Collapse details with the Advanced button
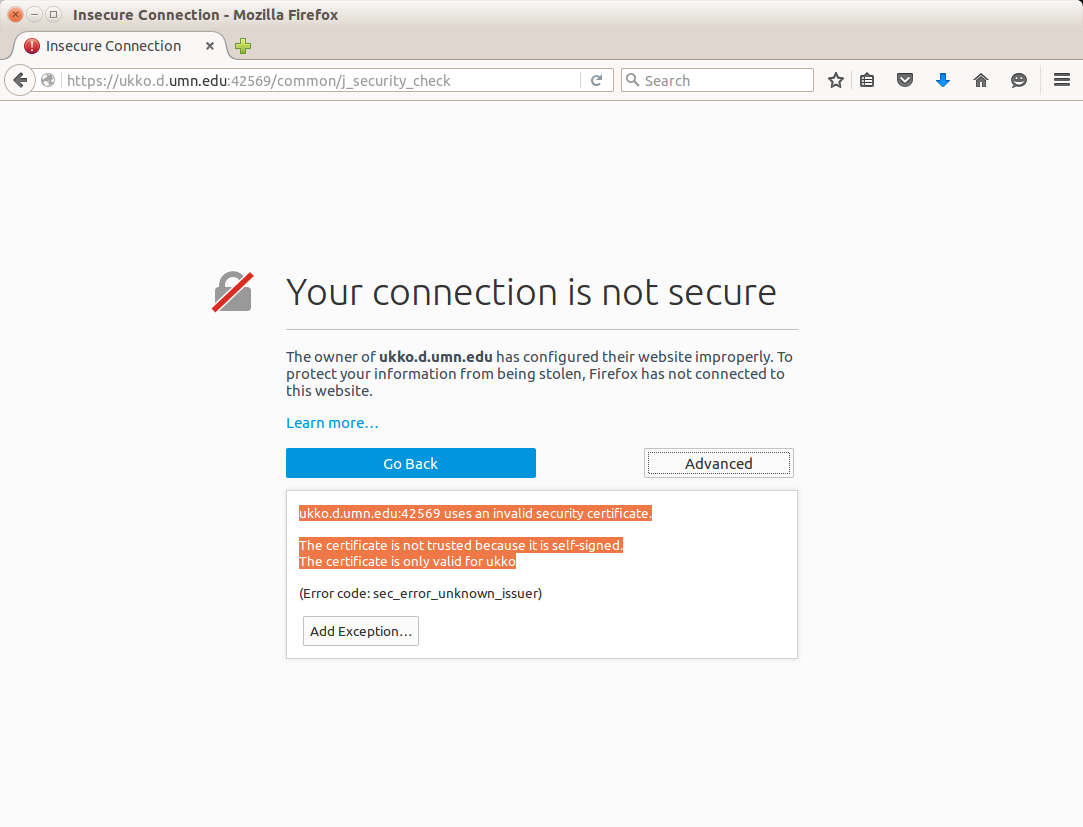The image size is (1083, 827). 718,463
